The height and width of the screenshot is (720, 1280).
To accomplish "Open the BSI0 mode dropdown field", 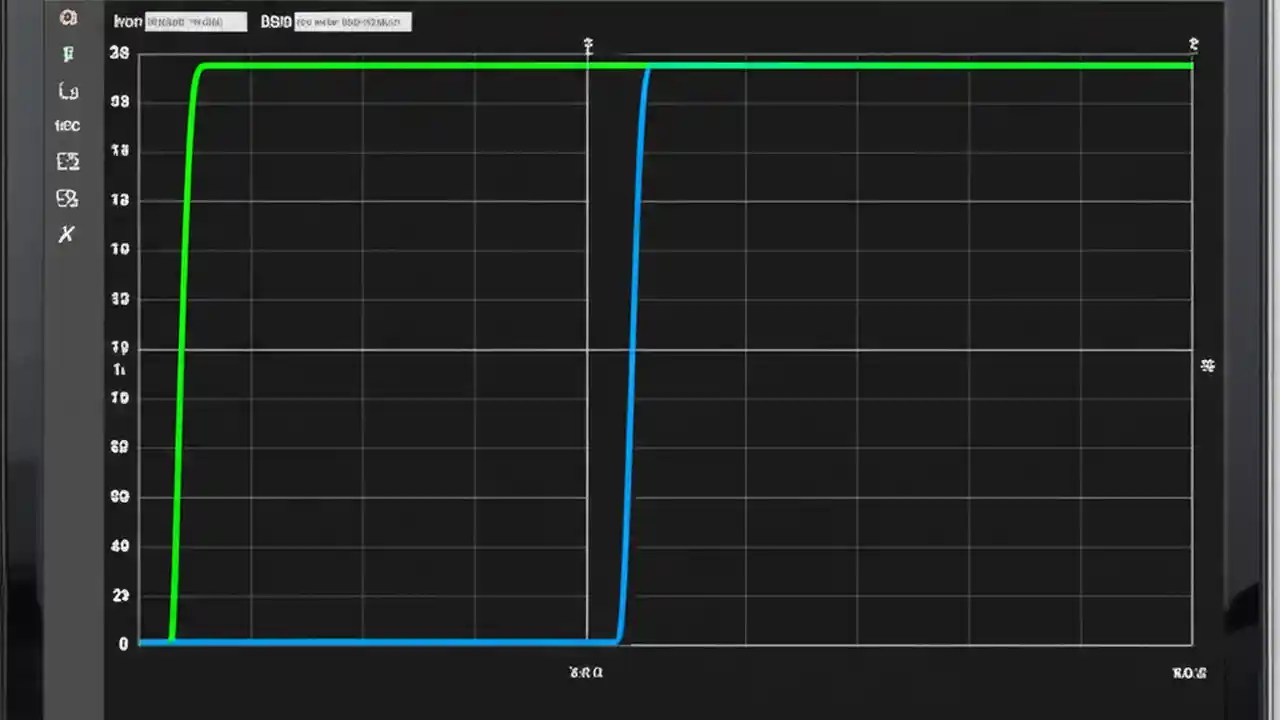I will pyautogui.click(x=352, y=21).
